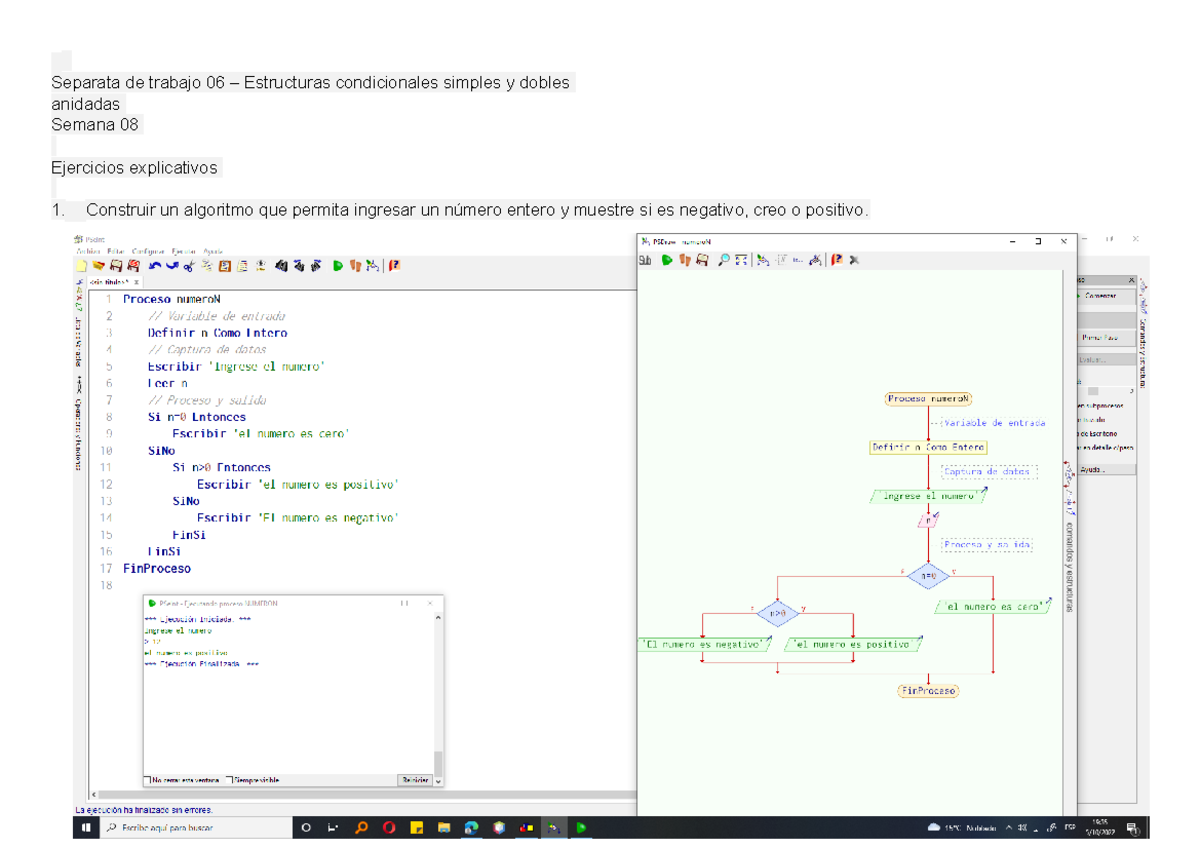Click the Undo arrow icon in PSeInt toolbar

pos(154,266)
